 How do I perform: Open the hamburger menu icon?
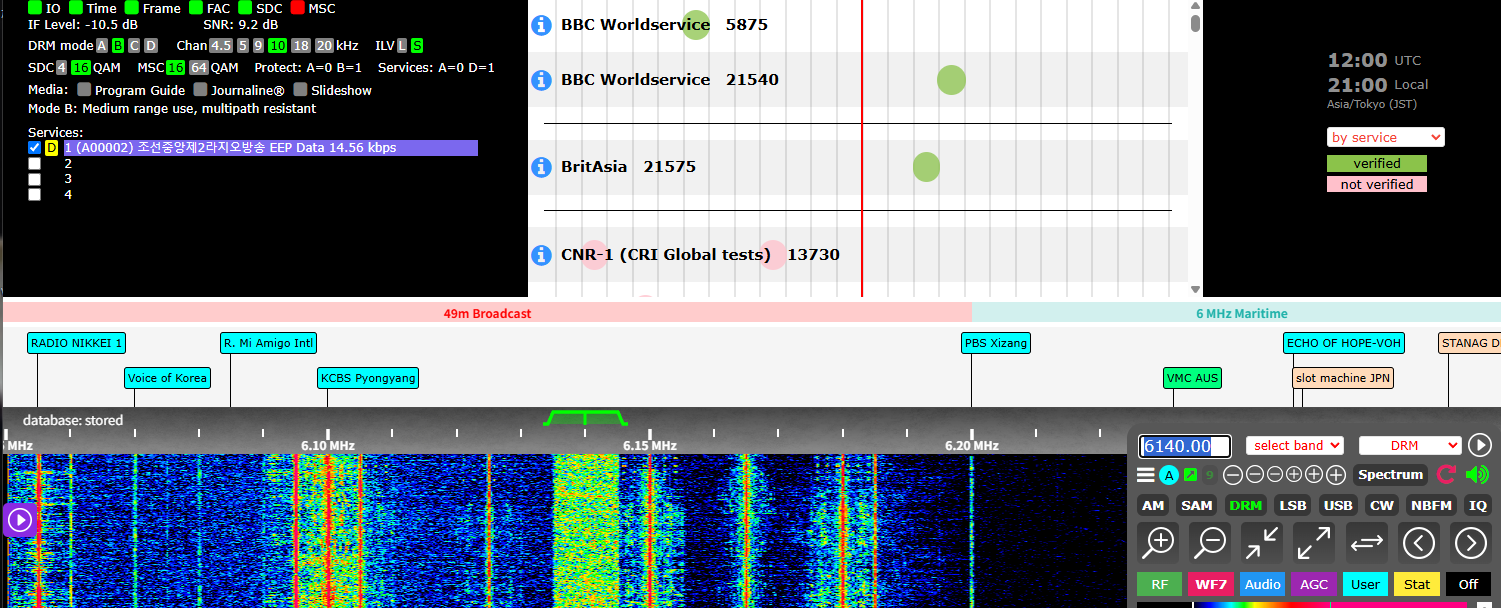(1146, 475)
